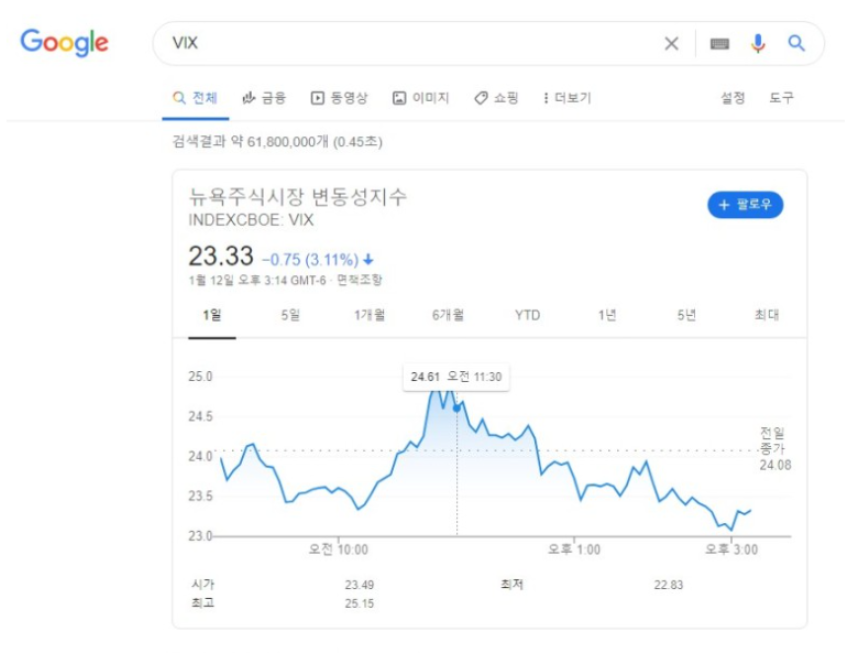The width and height of the screenshot is (851, 665).
Task: Click the INDEXCBOE: VIX ticker text
Action: click(x=251, y=220)
